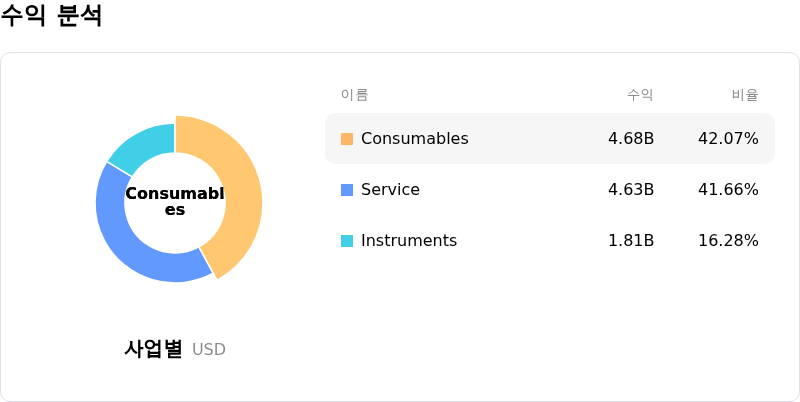Click the 41.66% ratio value

[728, 190]
